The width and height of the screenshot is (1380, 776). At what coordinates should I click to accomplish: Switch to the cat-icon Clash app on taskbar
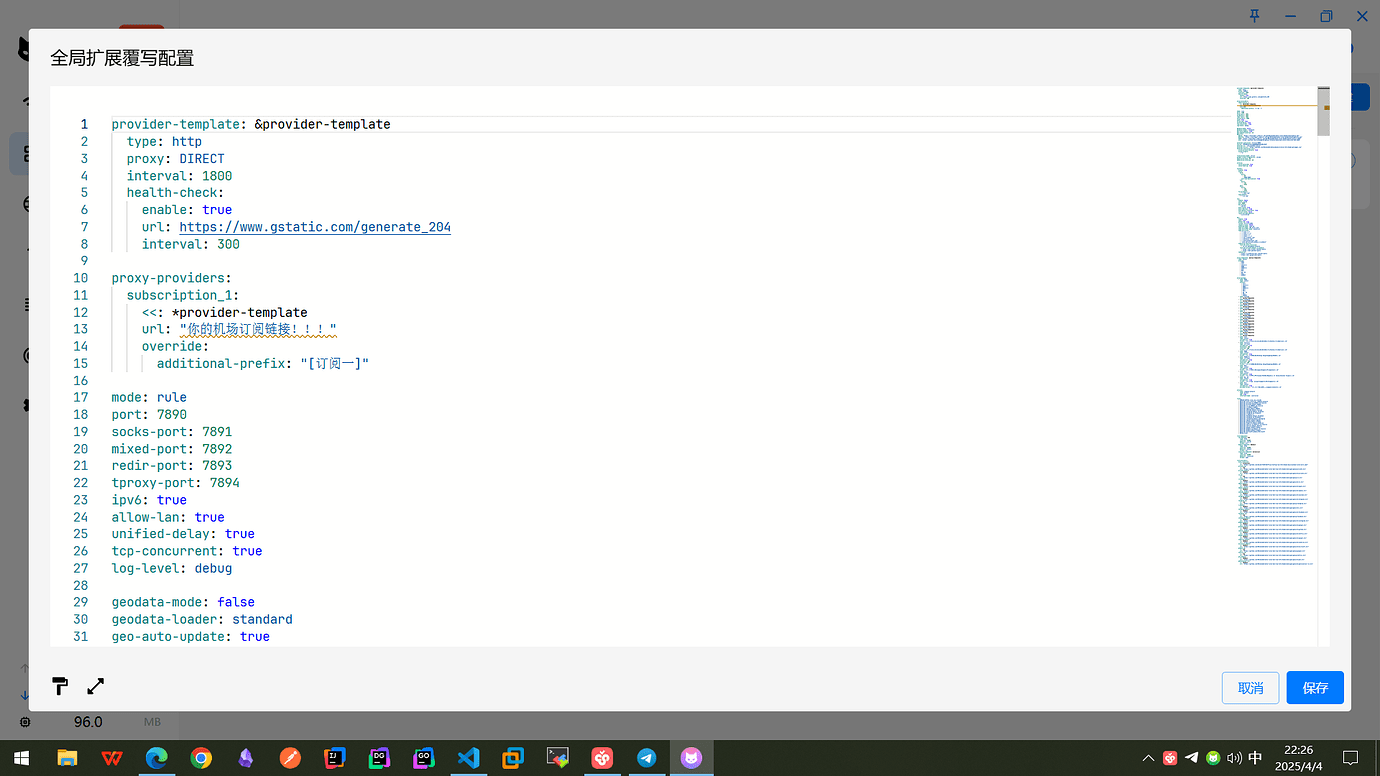tap(691, 758)
